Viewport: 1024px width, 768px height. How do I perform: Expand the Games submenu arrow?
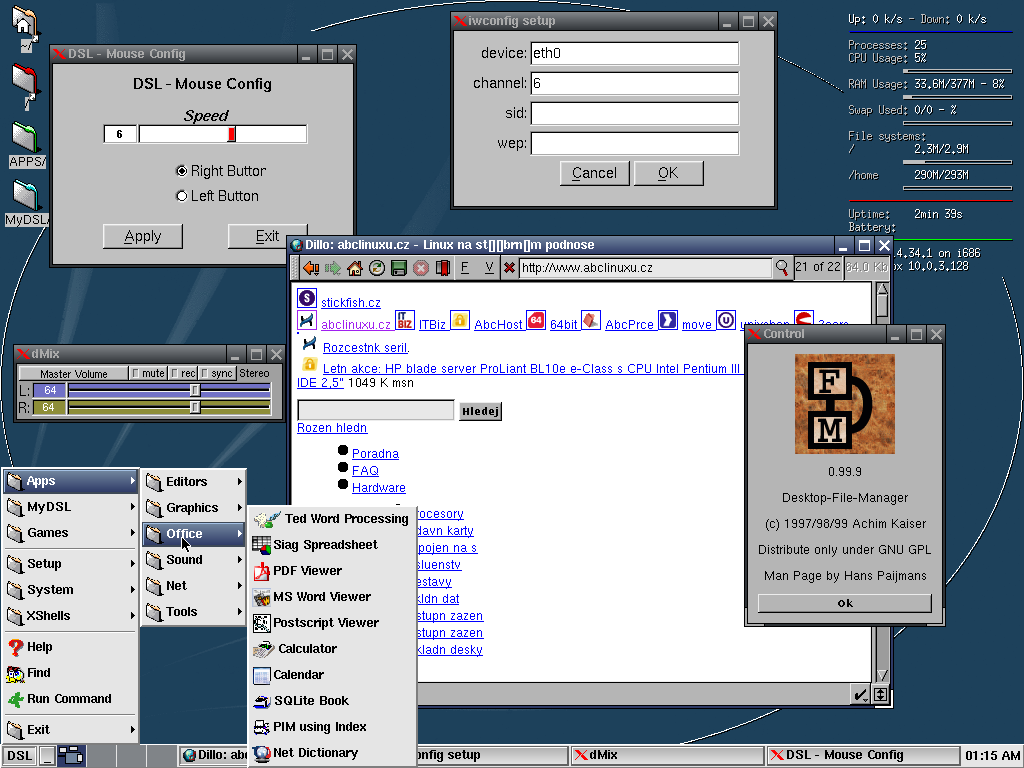click(133, 533)
